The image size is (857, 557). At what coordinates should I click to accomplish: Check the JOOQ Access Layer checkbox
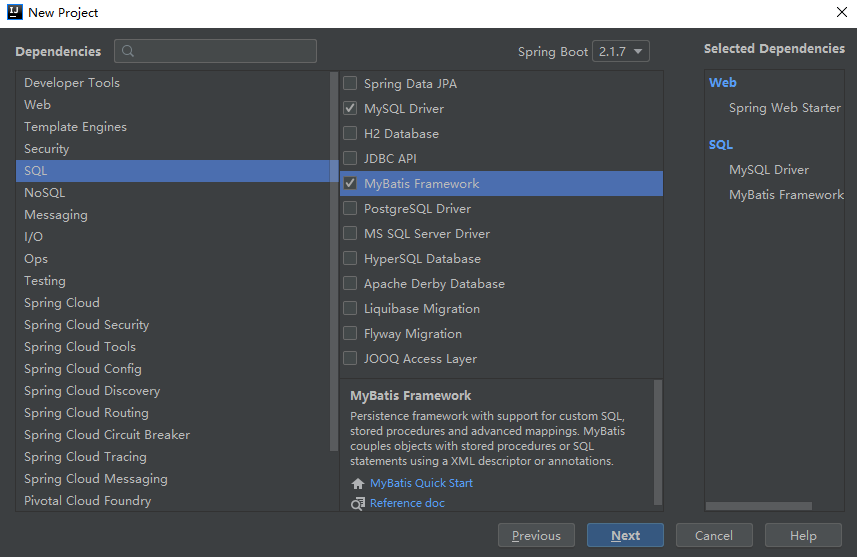(350, 358)
